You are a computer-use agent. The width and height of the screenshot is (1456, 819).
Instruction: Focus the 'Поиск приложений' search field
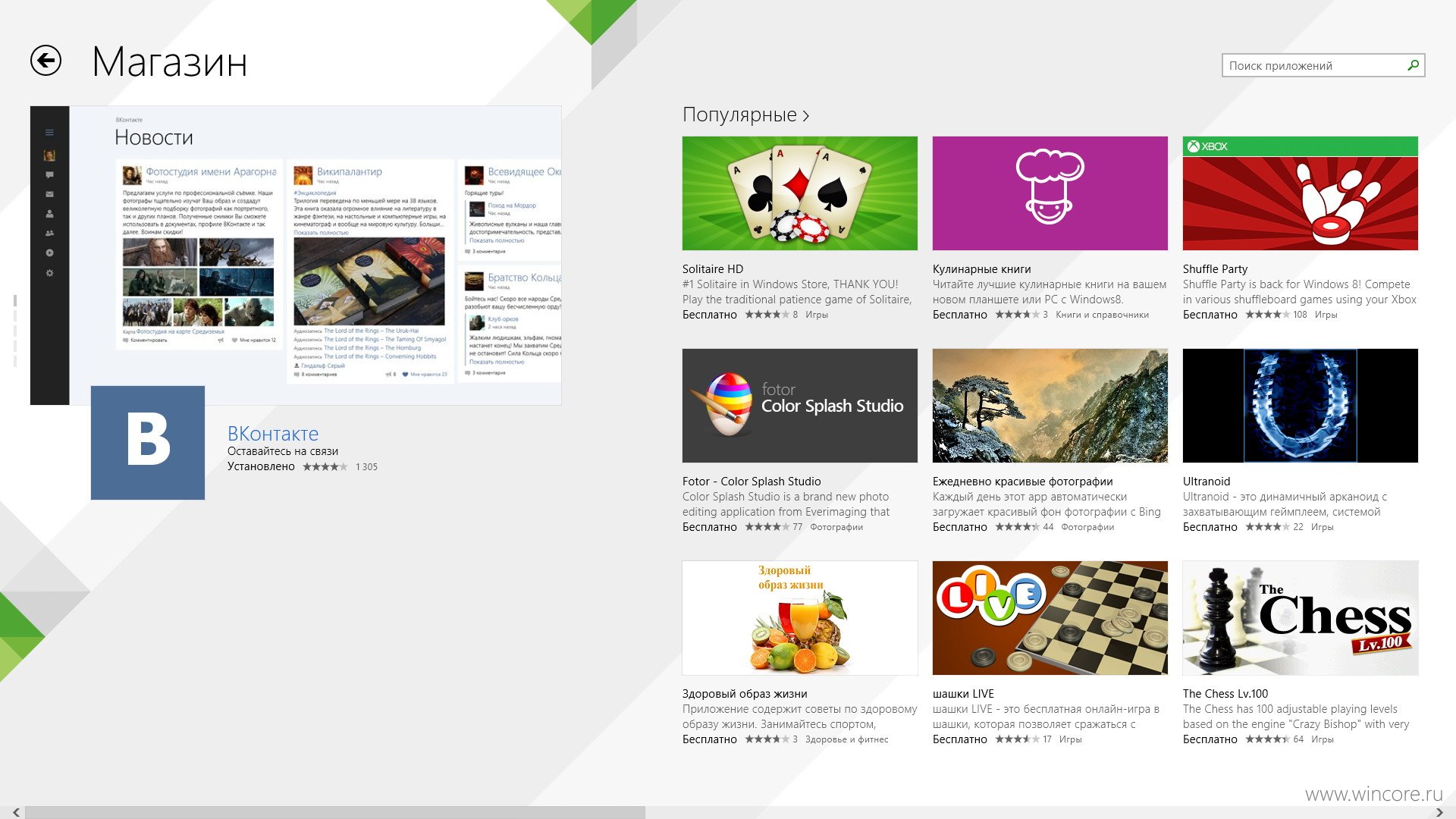[x=1323, y=65]
